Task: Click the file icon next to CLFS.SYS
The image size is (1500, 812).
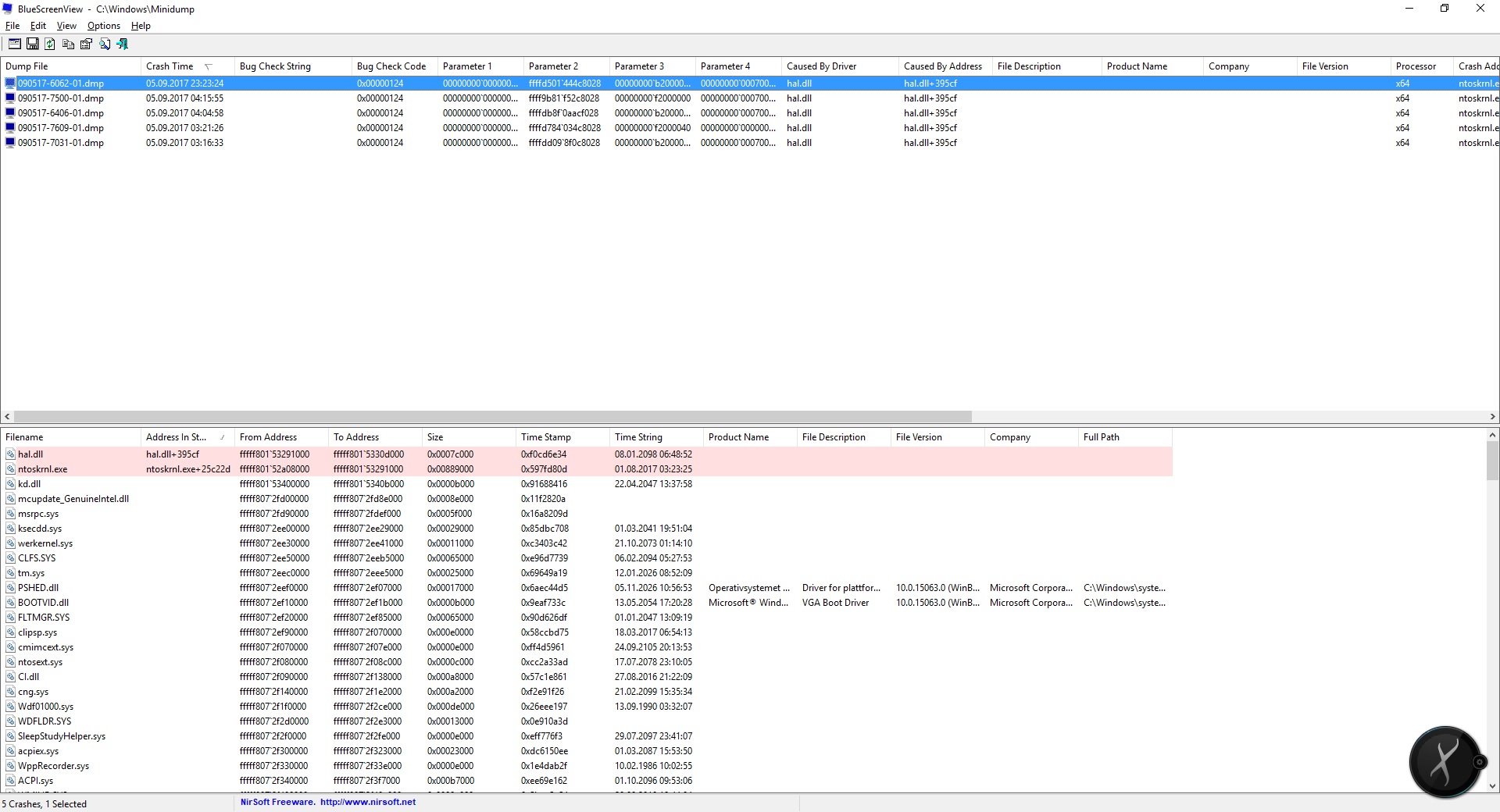Action: (x=10, y=558)
